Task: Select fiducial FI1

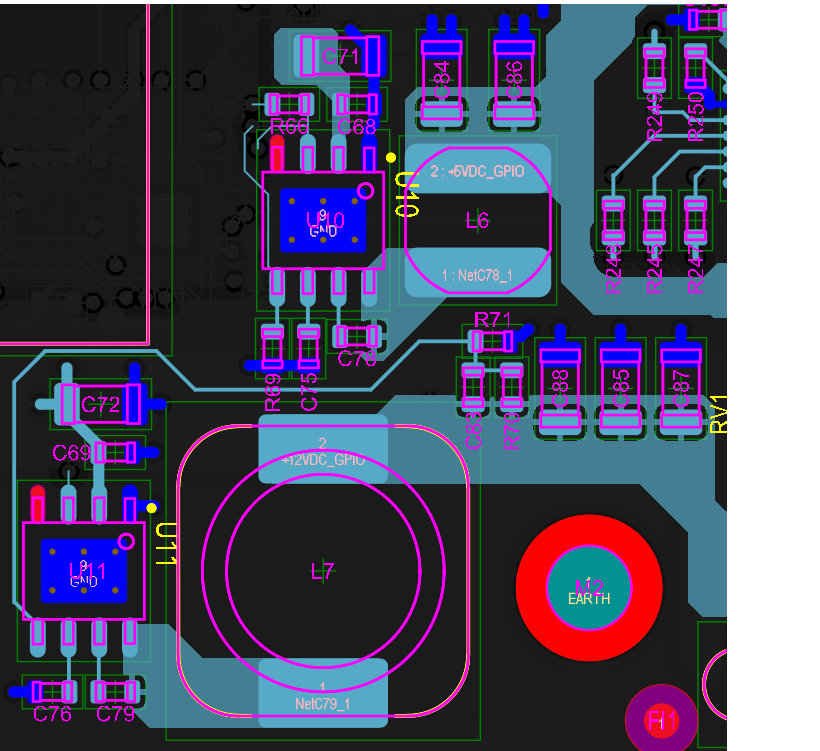Action: pyautogui.click(x=662, y=721)
